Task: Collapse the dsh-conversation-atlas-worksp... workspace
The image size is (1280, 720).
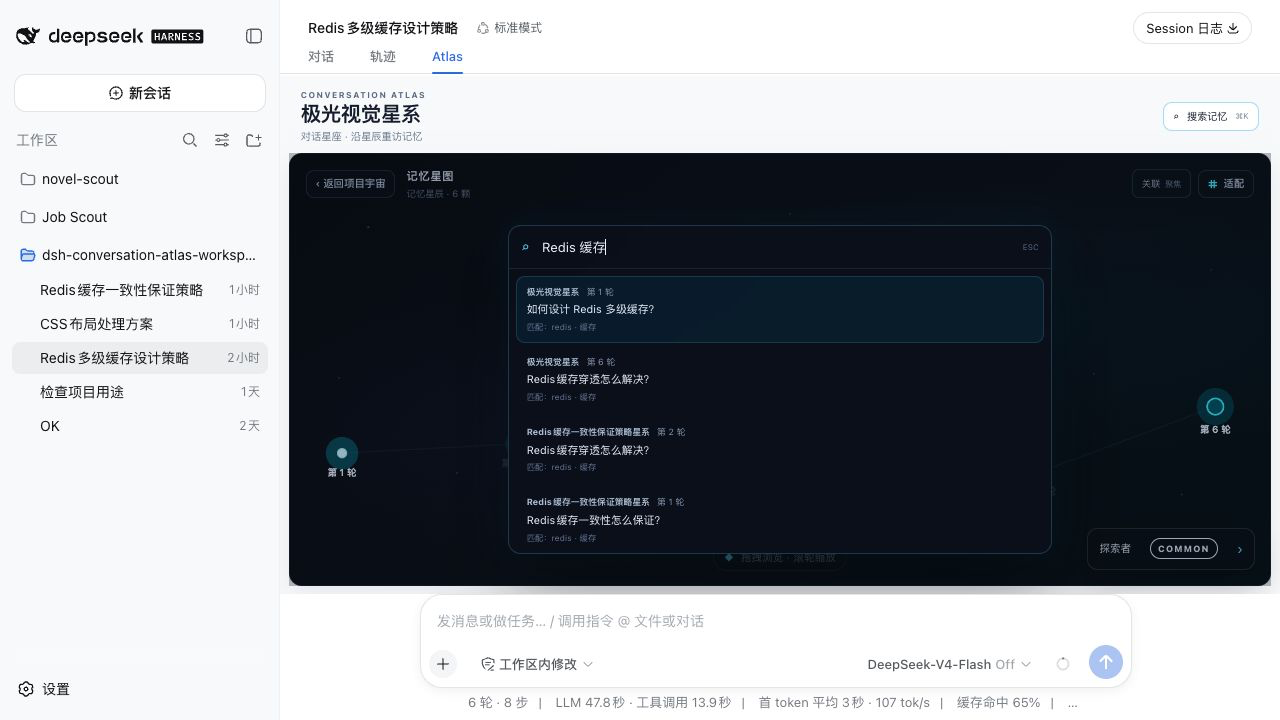Action: click(140, 255)
